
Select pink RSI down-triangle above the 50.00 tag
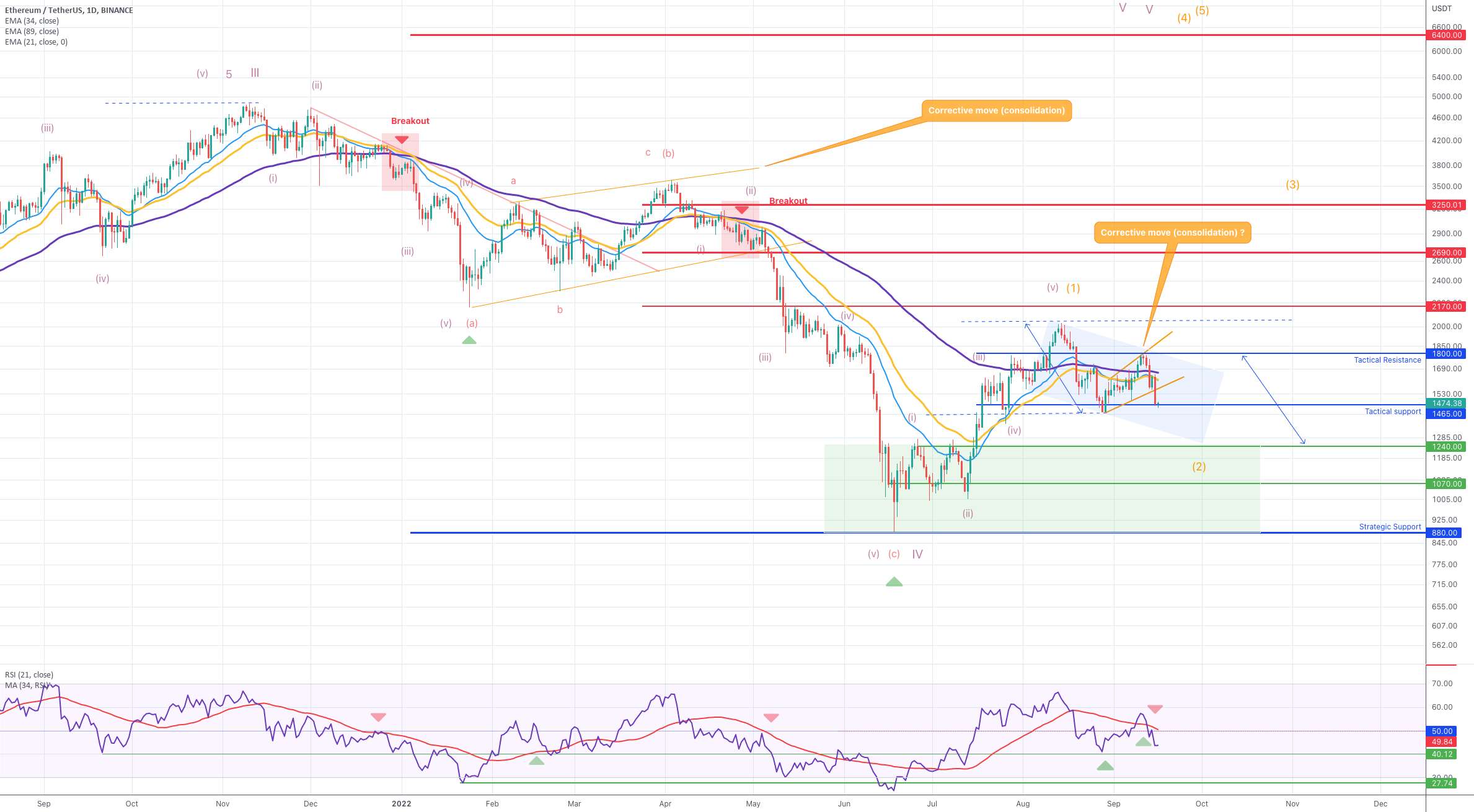point(1155,709)
